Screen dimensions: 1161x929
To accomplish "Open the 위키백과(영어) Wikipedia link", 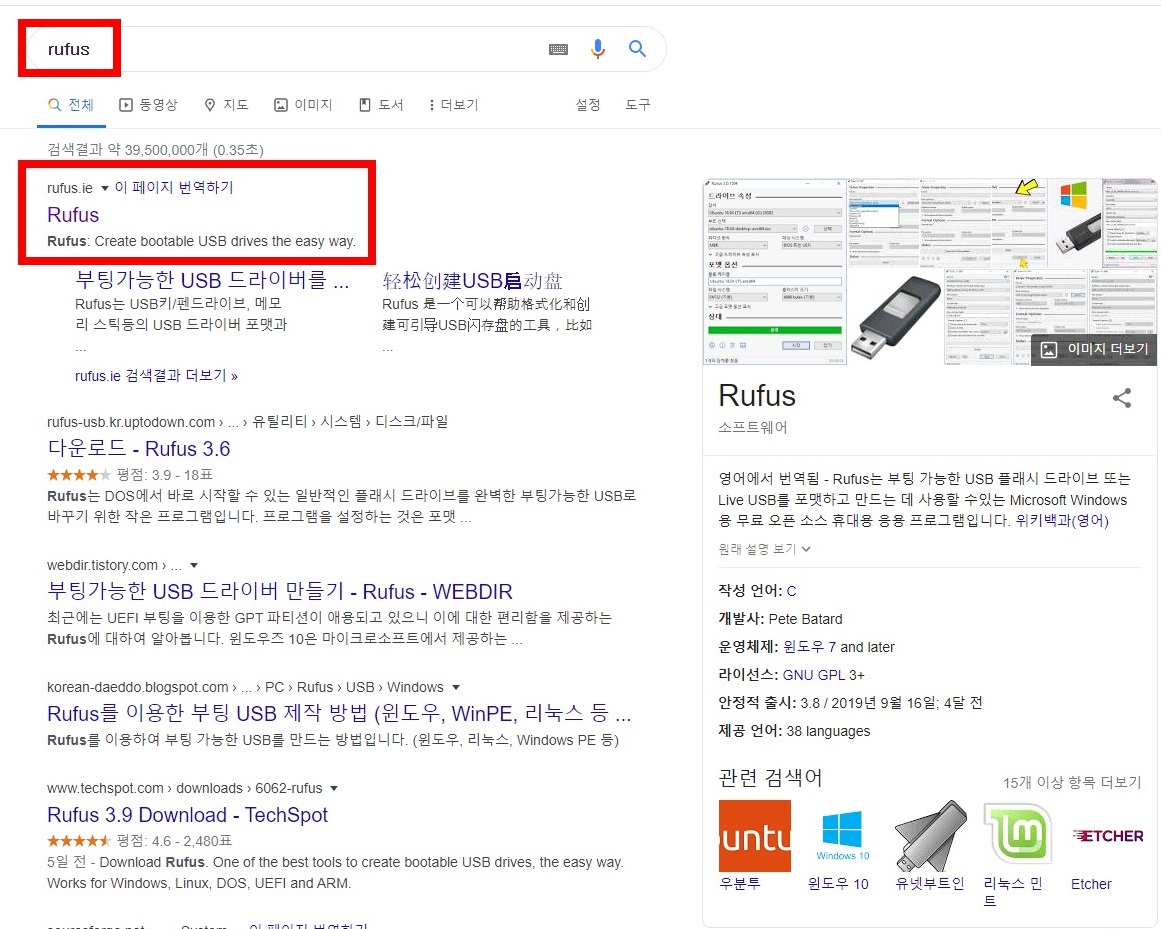I will point(1062,520).
